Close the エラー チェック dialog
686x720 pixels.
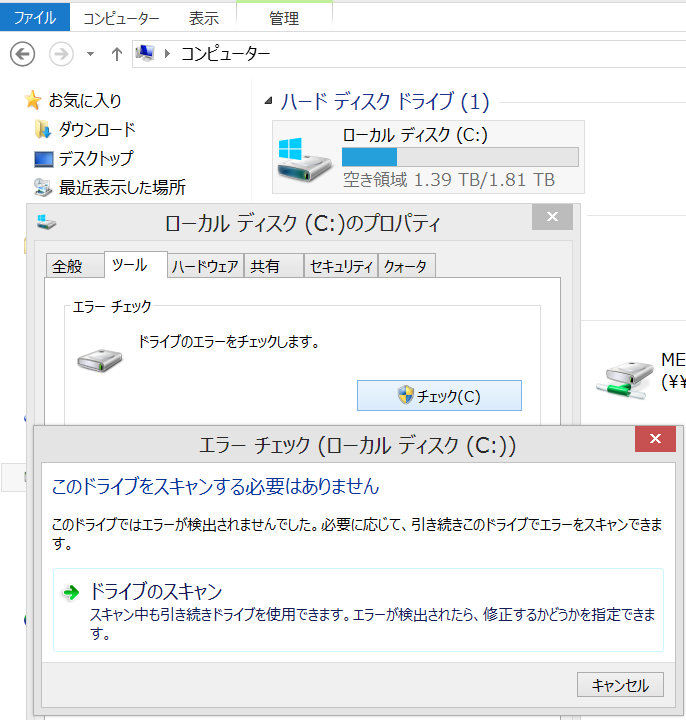pos(655,439)
